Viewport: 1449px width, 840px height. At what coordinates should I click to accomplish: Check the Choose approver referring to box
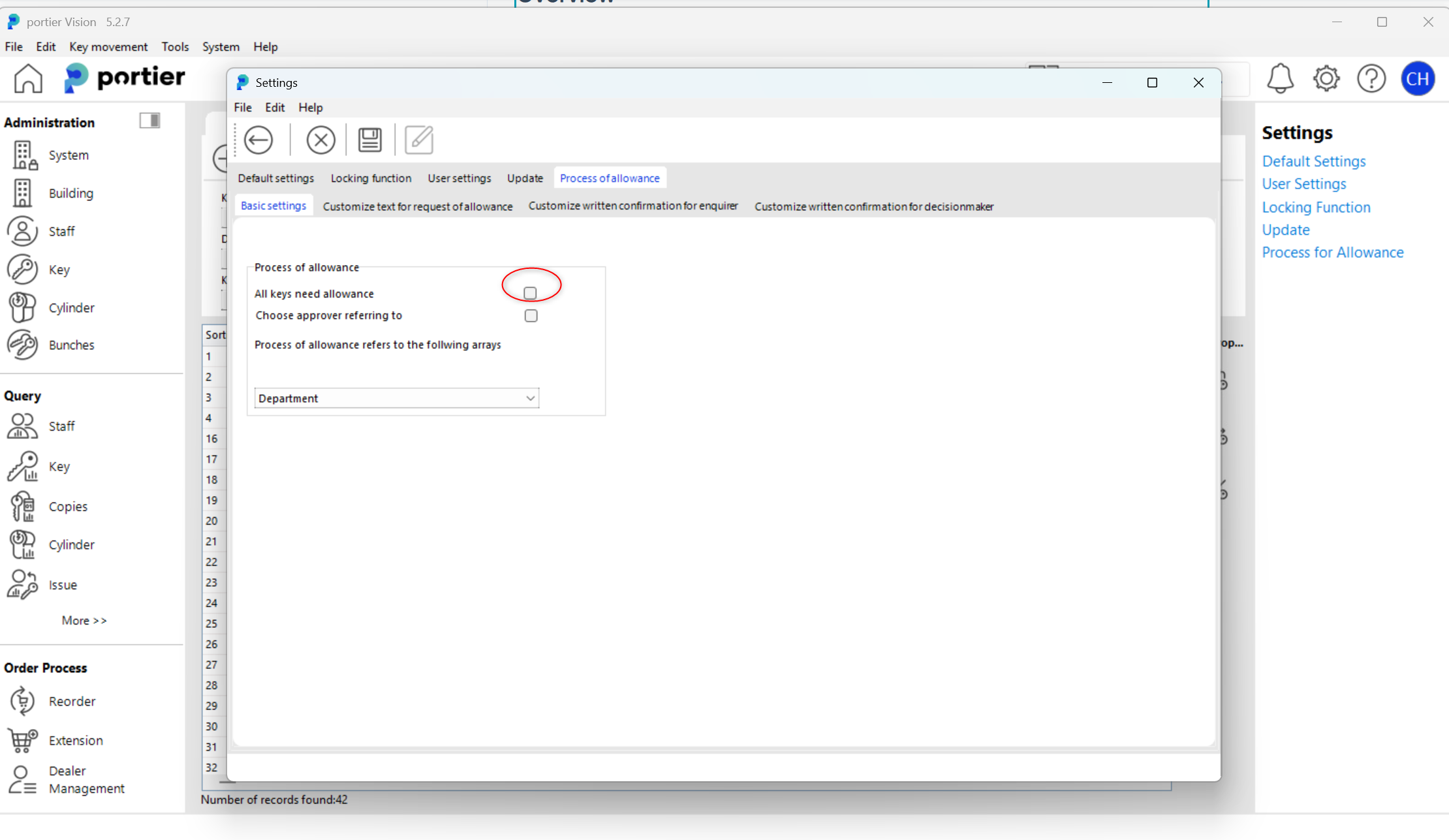(531, 316)
